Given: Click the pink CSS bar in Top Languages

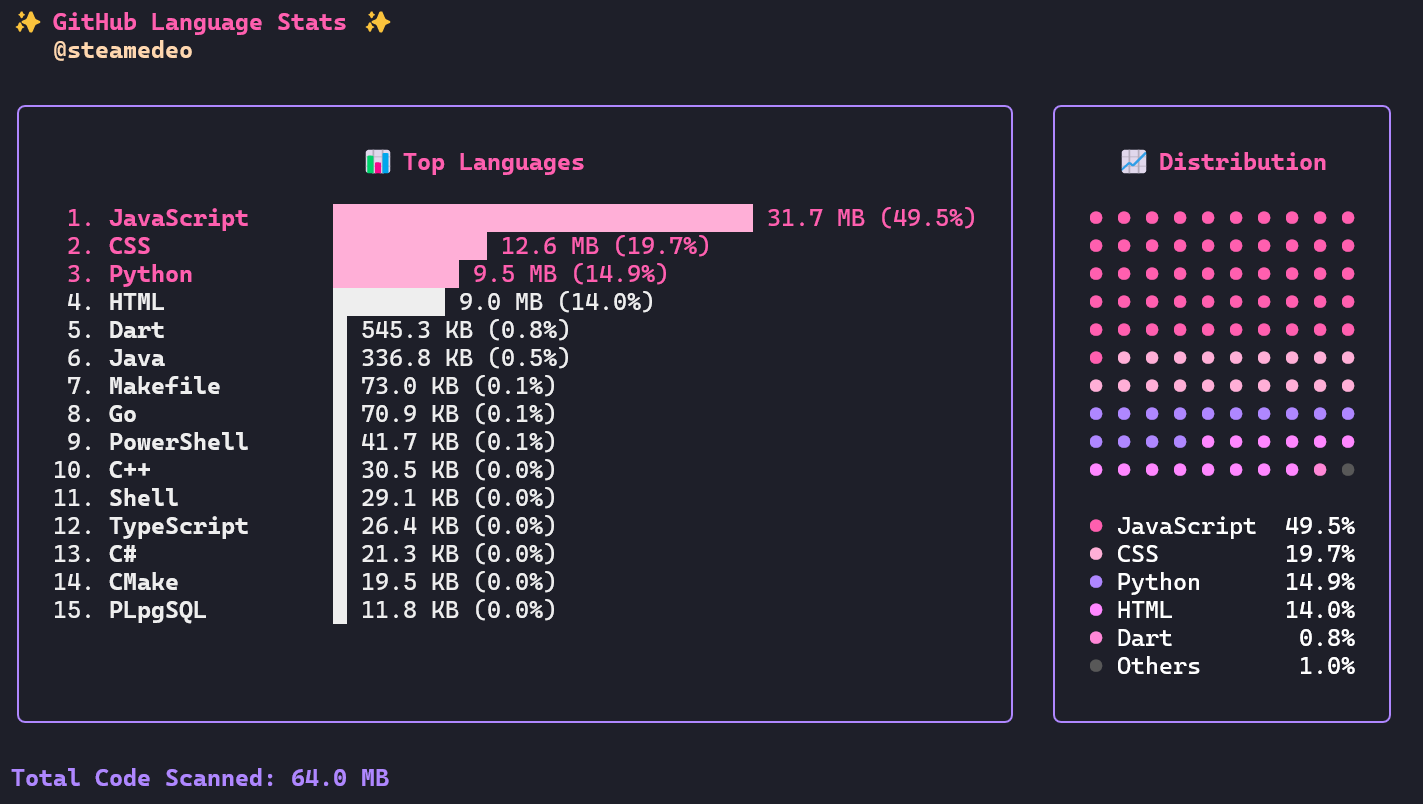Looking at the screenshot, I should coord(410,246).
